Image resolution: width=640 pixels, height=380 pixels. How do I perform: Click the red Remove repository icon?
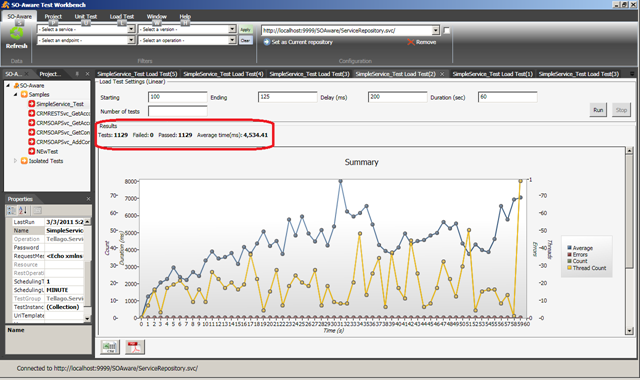tap(411, 42)
